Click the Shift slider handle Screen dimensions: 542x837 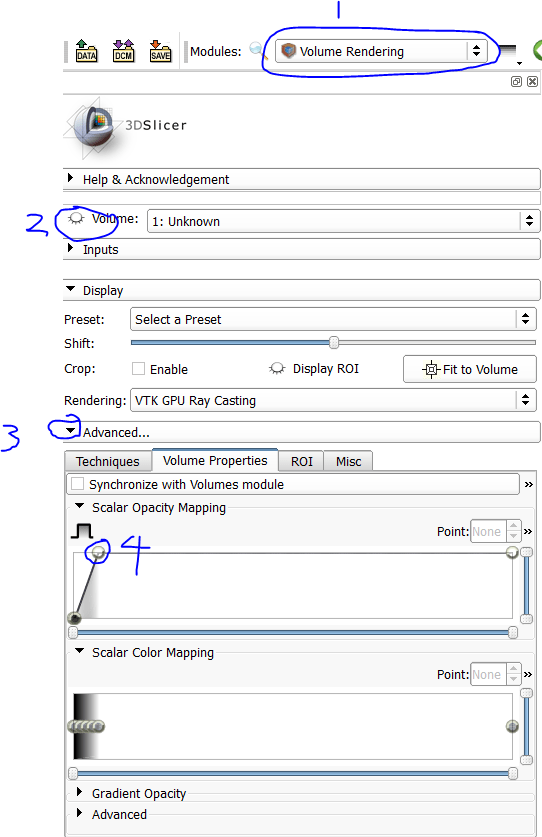[x=334, y=343]
